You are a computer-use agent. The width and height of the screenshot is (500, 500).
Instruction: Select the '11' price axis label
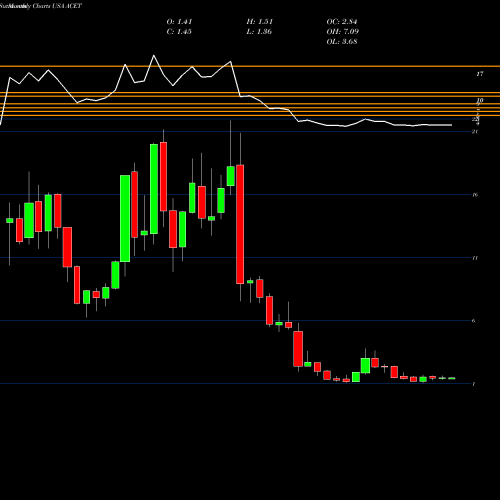(x=475, y=258)
